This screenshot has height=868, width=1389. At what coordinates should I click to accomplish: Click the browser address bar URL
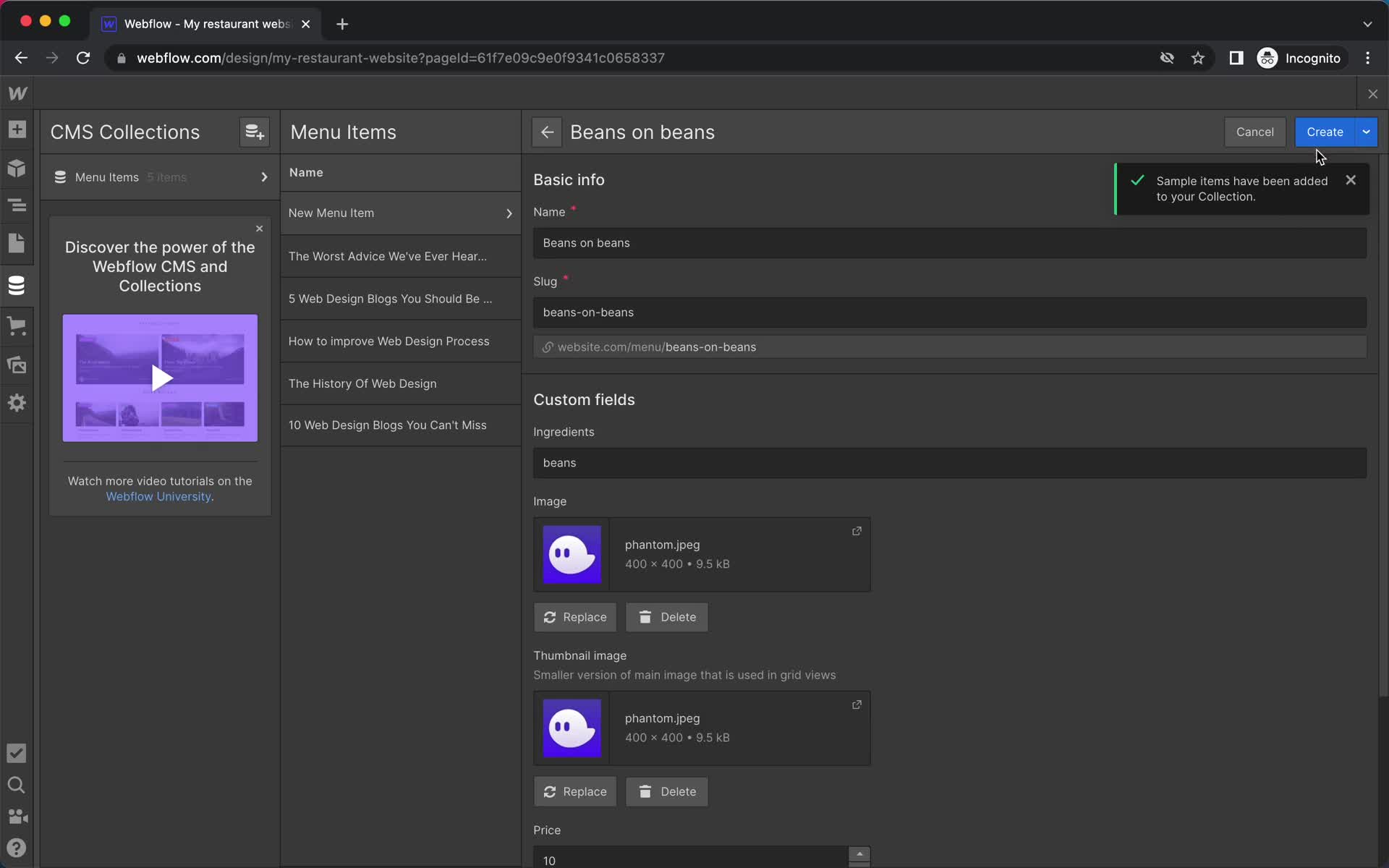[x=400, y=58]
